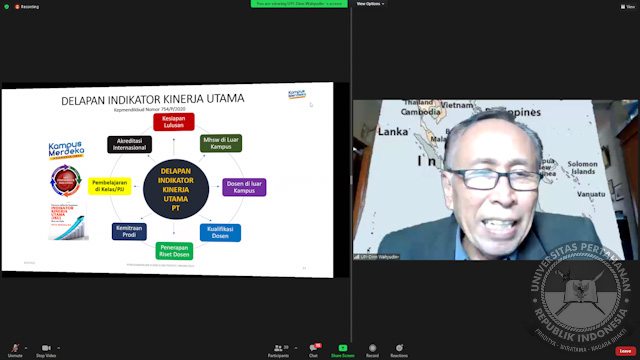
Task: Start recording with the Record icon
Action: 372,348
